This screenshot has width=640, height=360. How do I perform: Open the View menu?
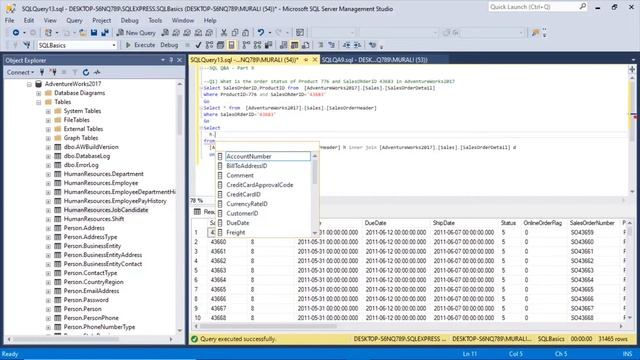tap(50, 20)
